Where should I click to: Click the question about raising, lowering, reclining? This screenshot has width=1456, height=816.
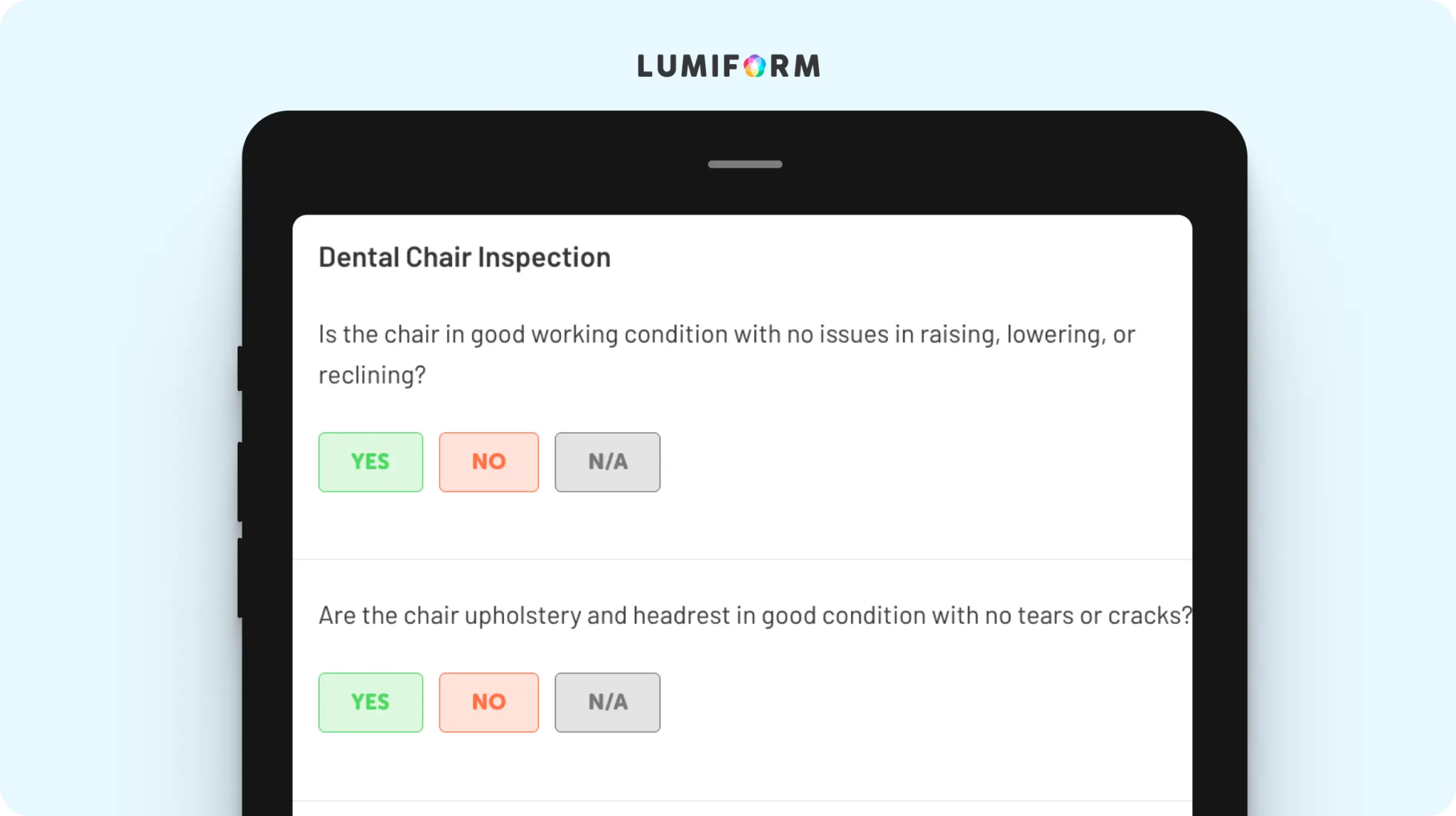click(x=727, y=354)
